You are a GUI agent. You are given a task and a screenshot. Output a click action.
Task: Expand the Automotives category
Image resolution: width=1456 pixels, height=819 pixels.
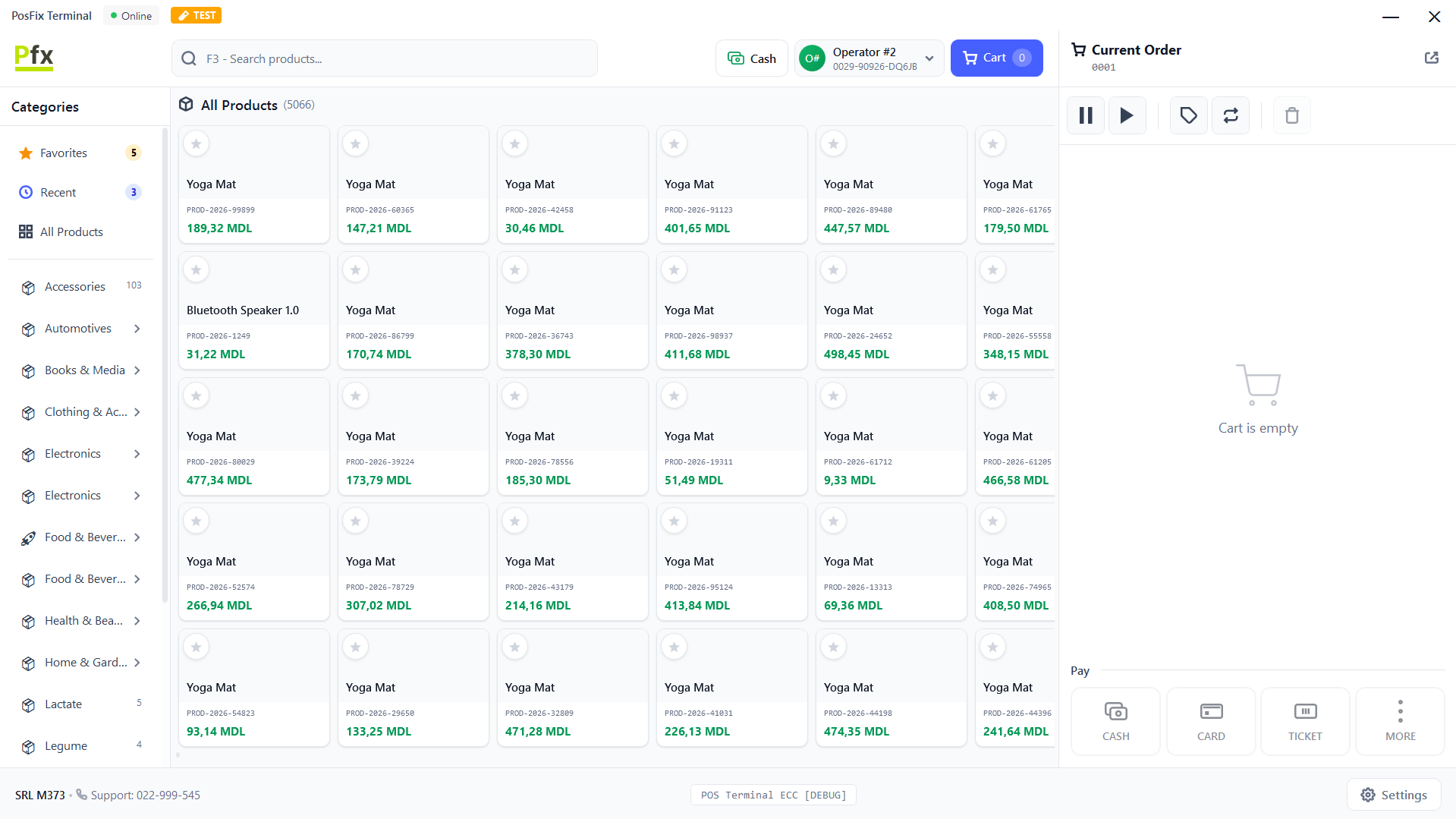tap(137, 329)
